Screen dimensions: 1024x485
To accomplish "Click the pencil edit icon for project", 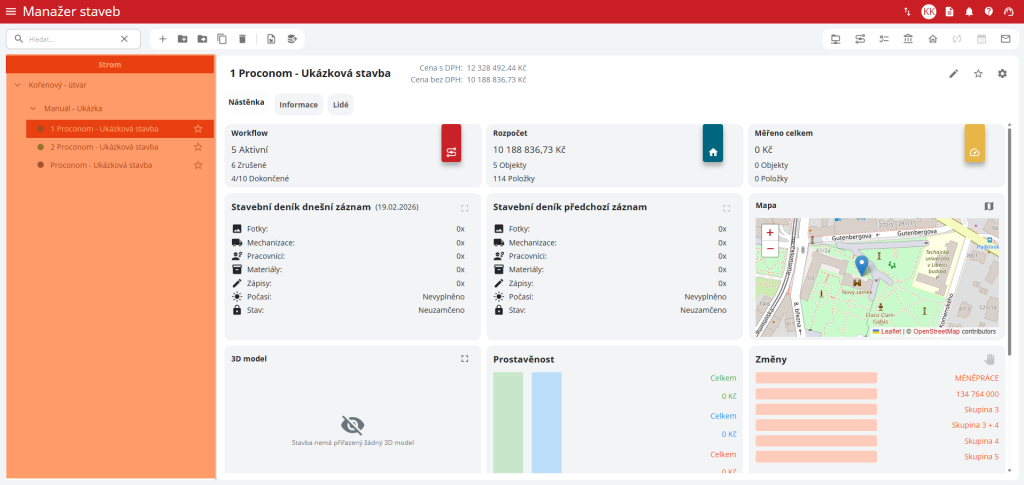I will click(x=954, y=73).
